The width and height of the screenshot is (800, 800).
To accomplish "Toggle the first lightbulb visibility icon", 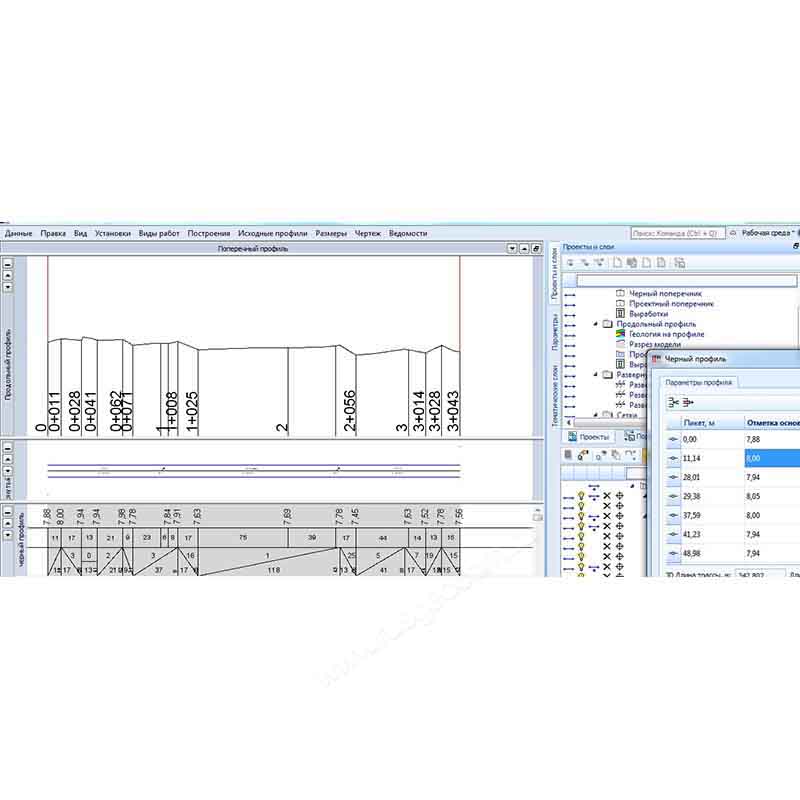I will [x=579, y=495].
